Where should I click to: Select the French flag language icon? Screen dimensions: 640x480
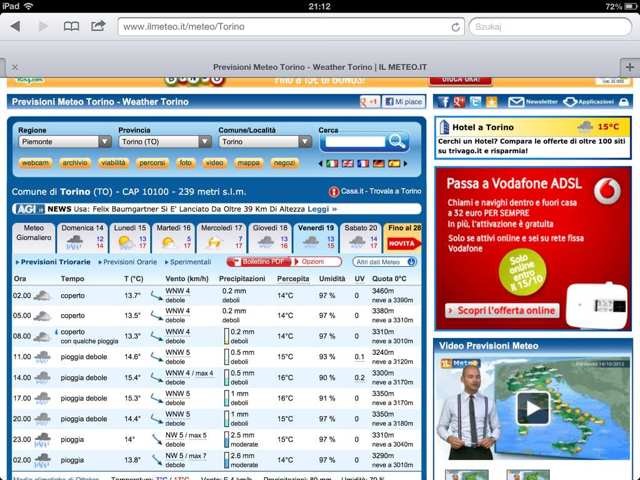point(363,163)
